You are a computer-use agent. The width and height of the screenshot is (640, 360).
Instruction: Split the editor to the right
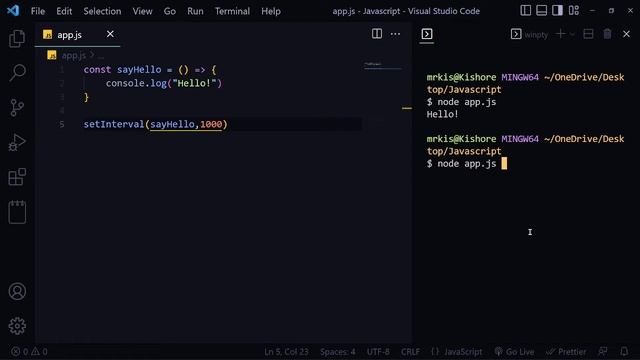pos(377,34)
